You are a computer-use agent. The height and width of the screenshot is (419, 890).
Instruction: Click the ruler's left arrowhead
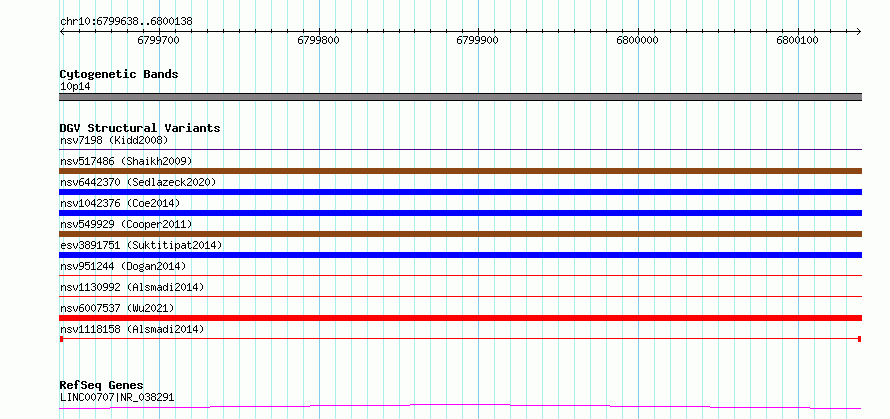pos(62,31)
